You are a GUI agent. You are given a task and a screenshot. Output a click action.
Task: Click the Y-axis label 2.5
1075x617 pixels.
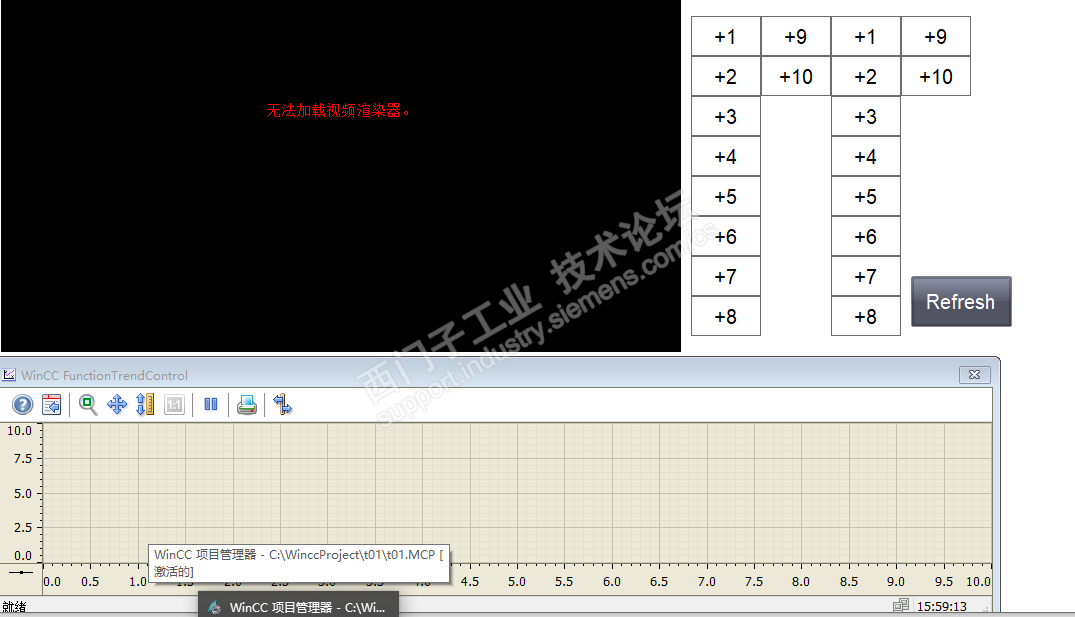23,527
